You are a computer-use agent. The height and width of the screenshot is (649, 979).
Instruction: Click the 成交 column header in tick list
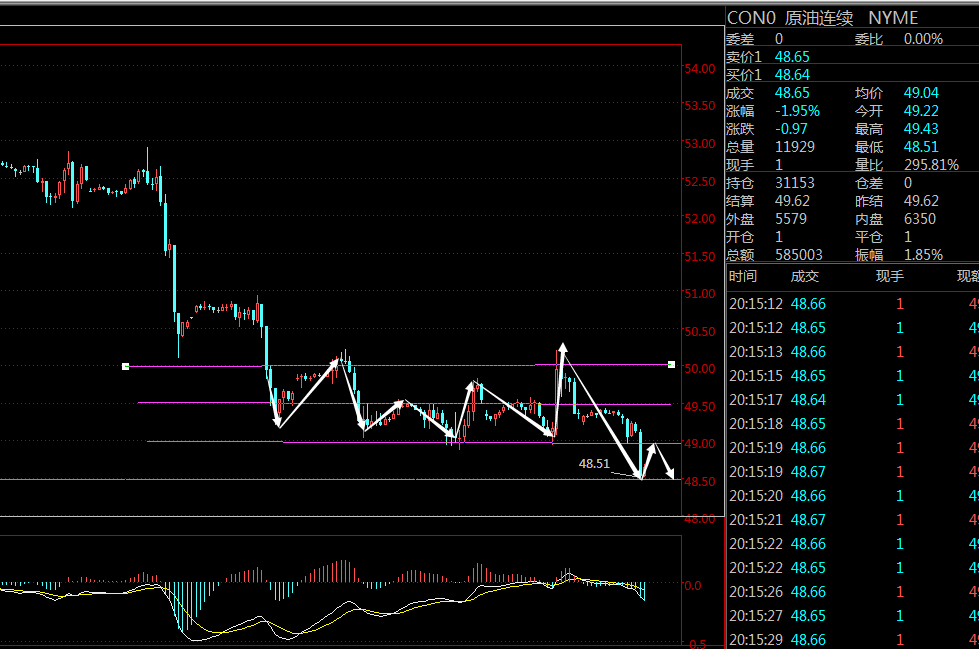(804, 276)
